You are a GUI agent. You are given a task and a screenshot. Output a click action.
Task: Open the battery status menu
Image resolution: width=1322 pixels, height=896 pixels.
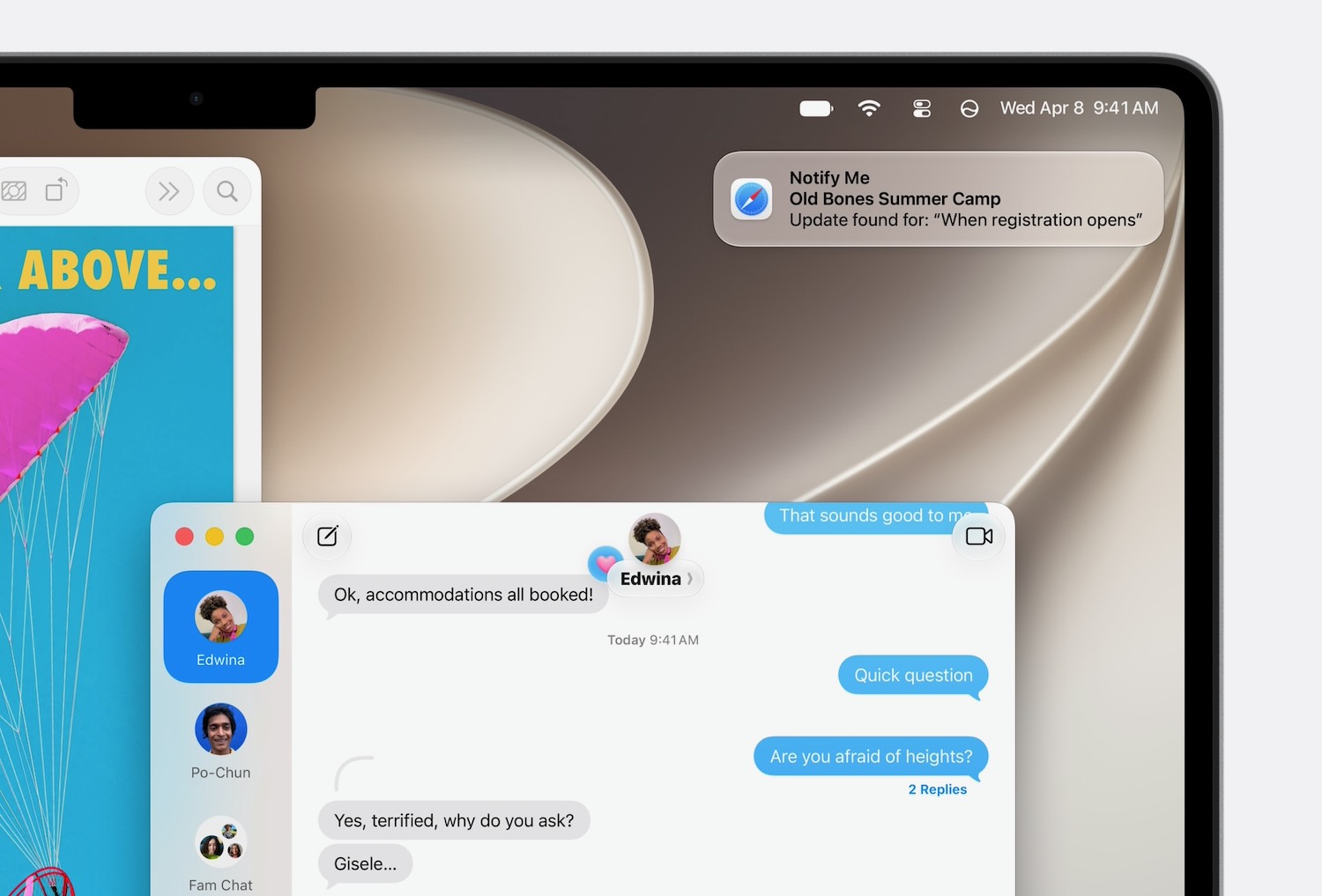coord(816,108)
